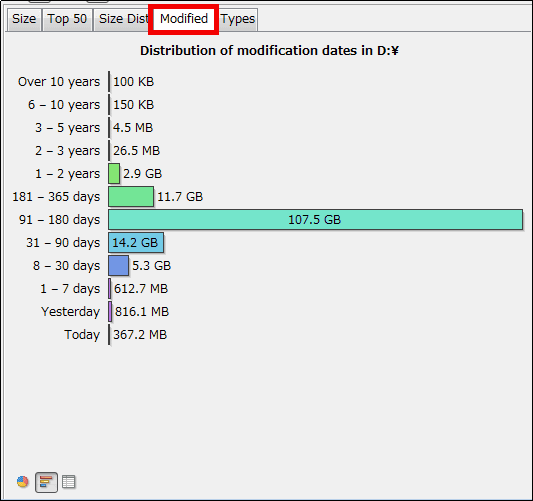Click the Distribution of modification dates title
533x501 pixels.
coord(269,51)
